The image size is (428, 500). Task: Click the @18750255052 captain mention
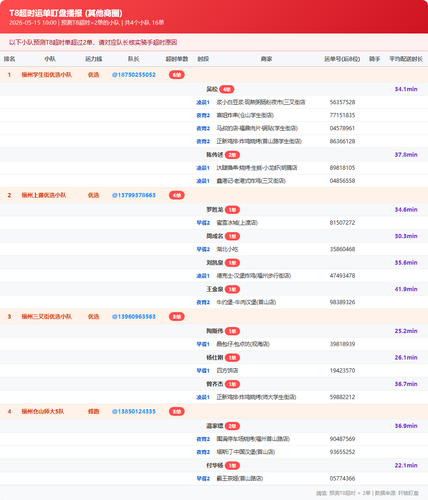point(134,75)
